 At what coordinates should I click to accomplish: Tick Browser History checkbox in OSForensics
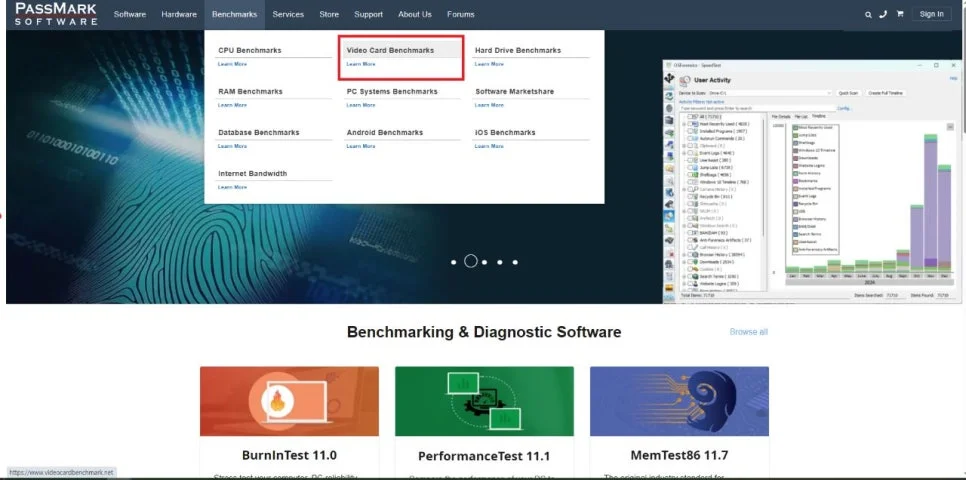(691, 254)
